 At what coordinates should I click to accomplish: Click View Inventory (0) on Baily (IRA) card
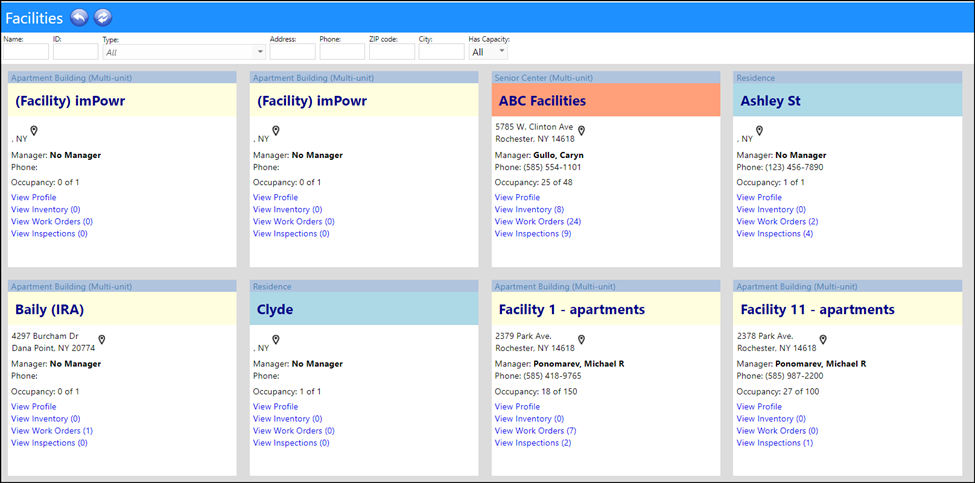coord(45,419)
